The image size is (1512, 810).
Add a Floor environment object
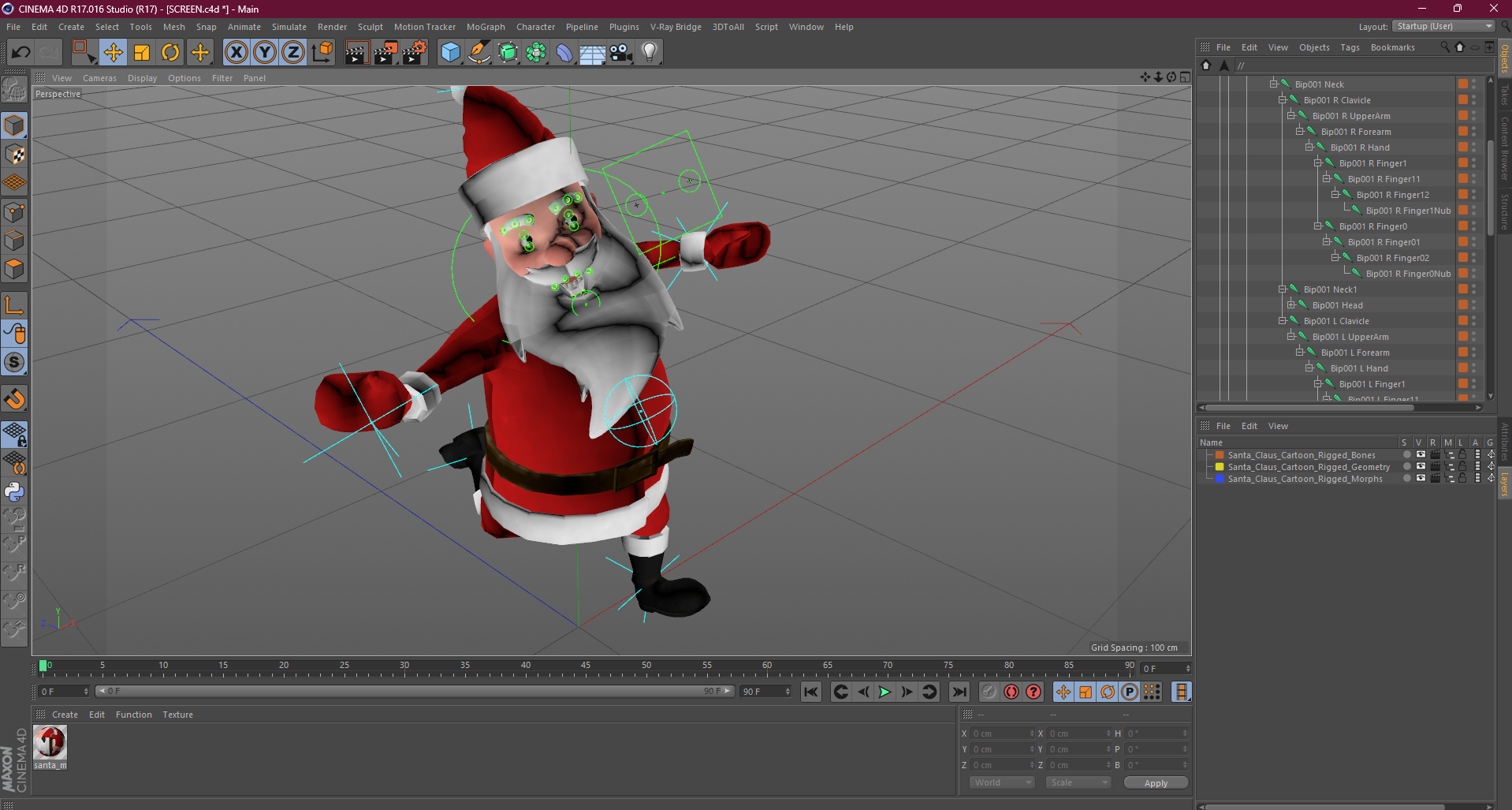(x=592, y=53)
